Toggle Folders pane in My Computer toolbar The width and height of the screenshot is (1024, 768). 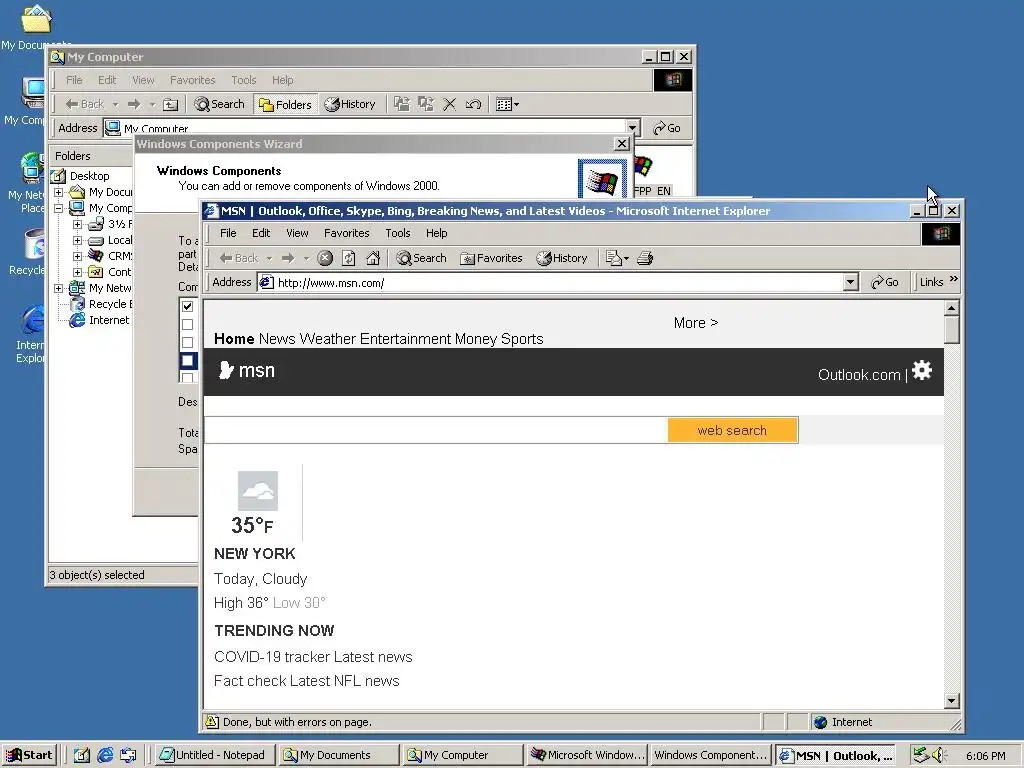(285, 104)
